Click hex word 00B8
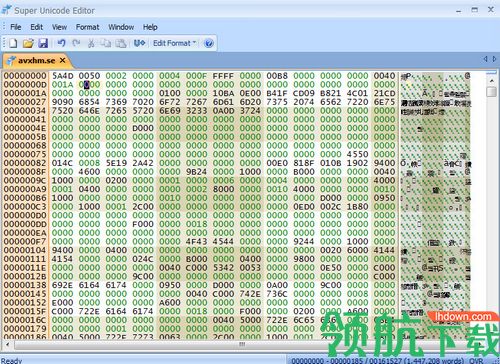This screenshot has width=500, height=364. click(277, 76)
